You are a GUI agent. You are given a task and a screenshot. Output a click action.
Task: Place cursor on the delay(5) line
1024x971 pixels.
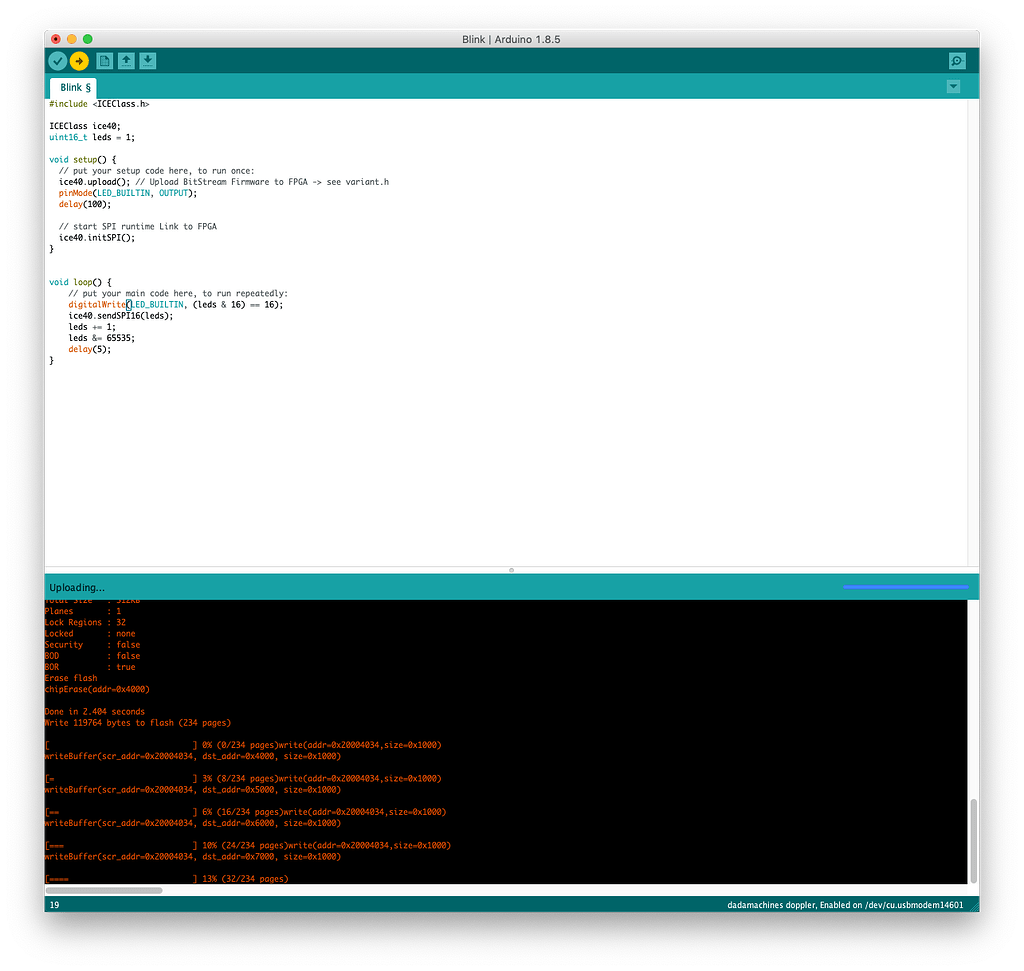[89, 349]
